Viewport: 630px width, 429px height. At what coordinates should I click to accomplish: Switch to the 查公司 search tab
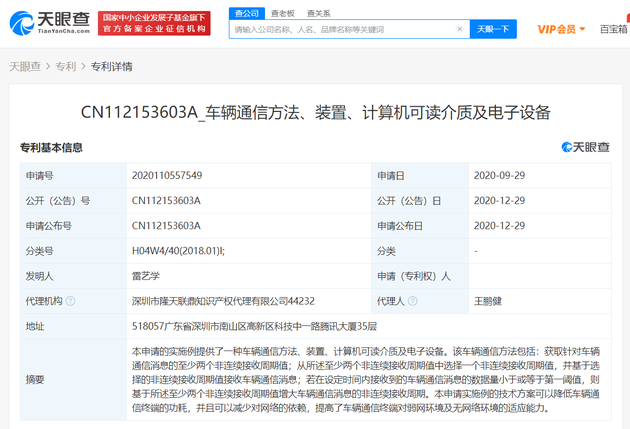247,13
